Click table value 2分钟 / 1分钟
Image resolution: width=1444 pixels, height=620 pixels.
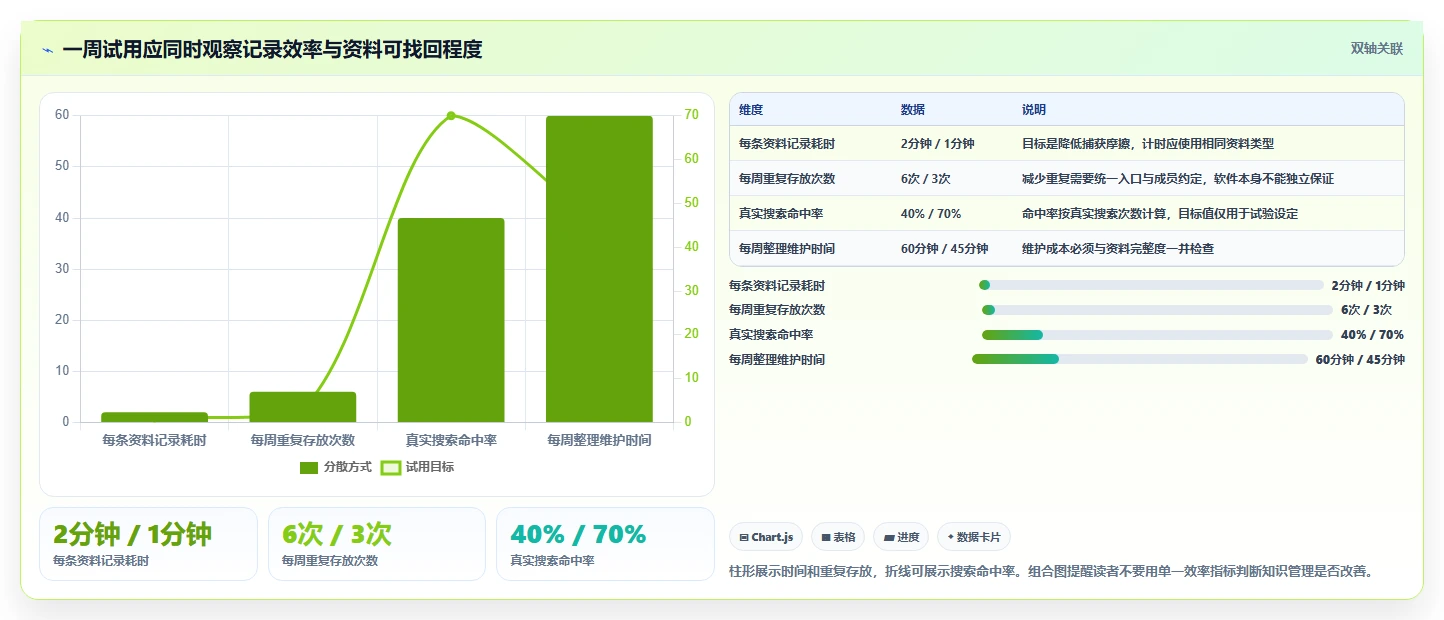point(937,144)
